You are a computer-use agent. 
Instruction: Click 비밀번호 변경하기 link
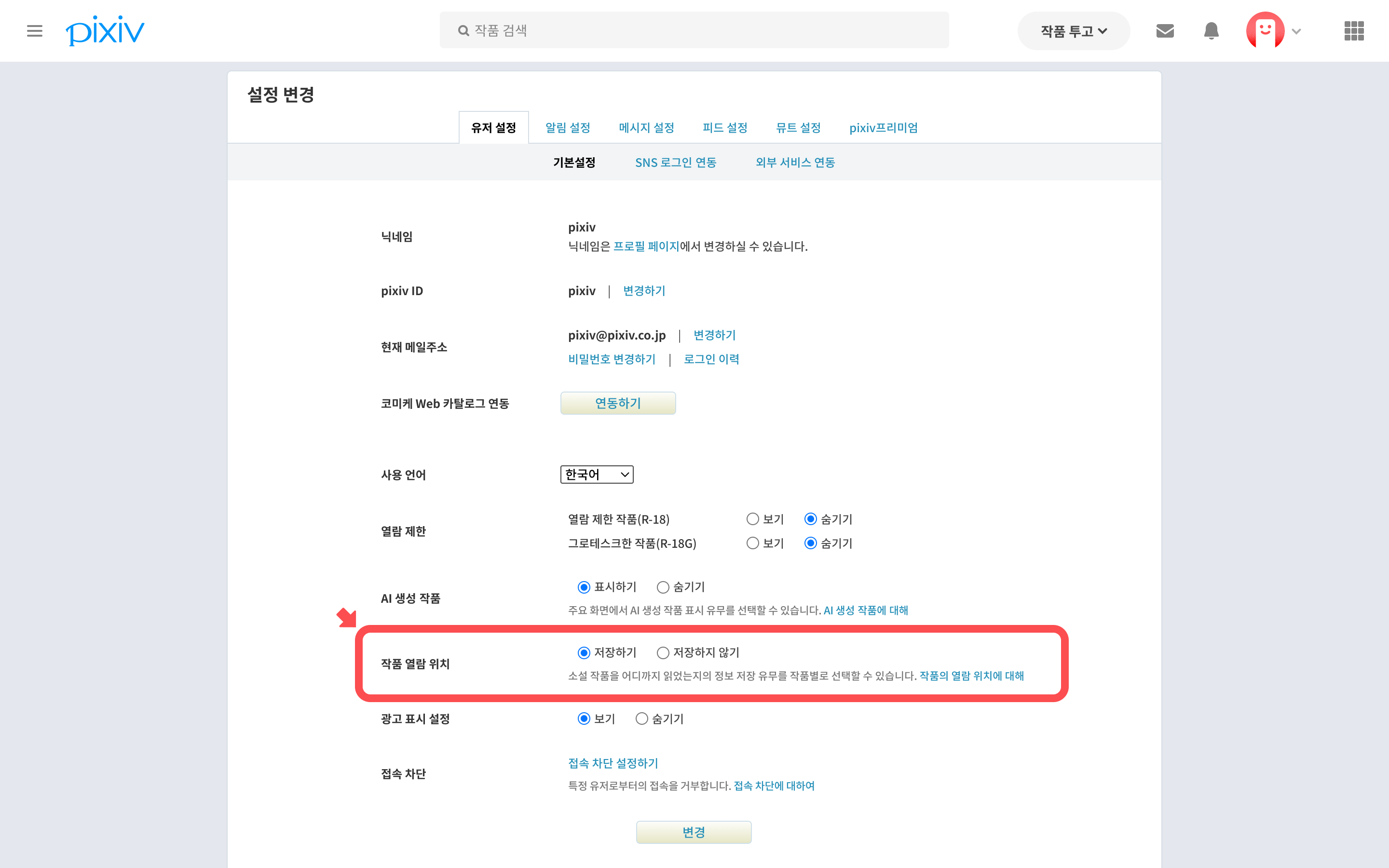pos(611,359)
